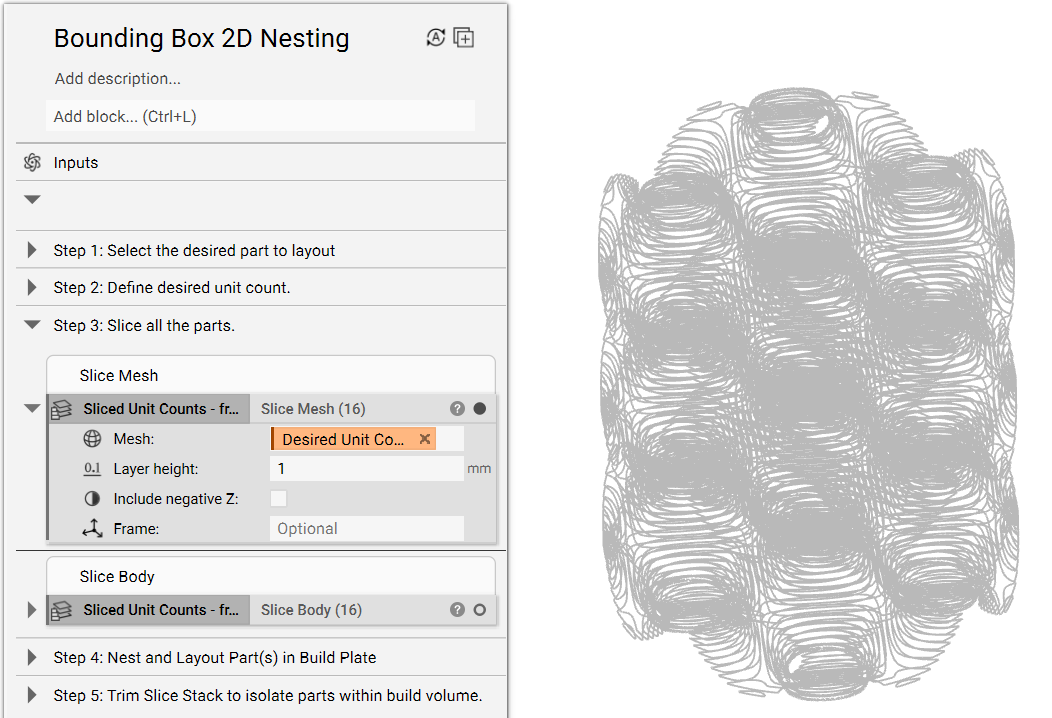This screenshot has height=718, width=1052.
Task: Remove the Desired Unit Co... mesh chip
Action: point(425,439)
